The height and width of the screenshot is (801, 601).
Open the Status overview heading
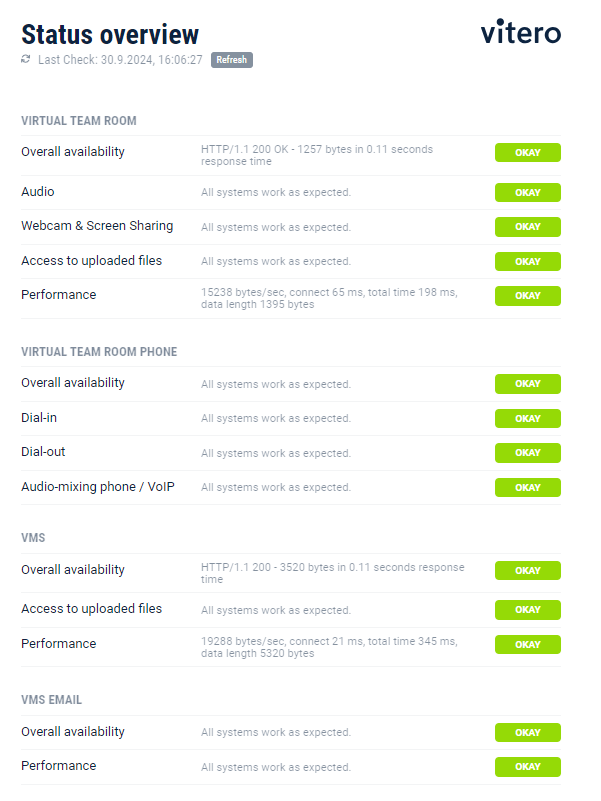[x=110, y=34]
